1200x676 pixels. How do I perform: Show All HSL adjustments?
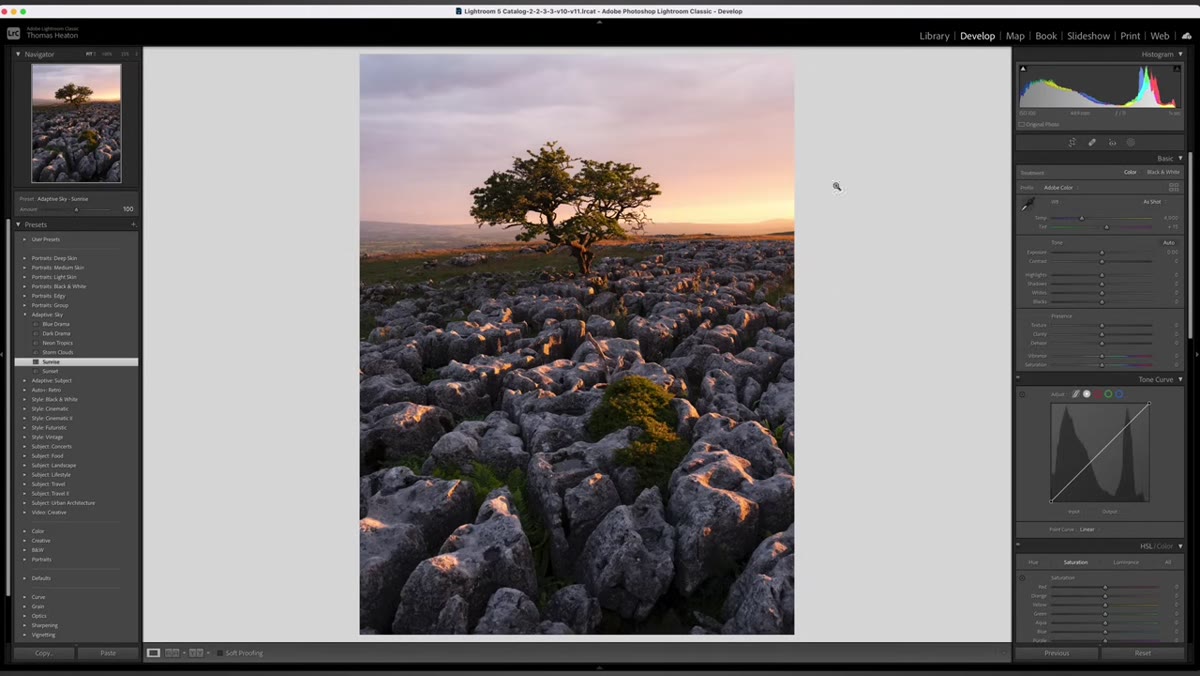point(1167,562)
